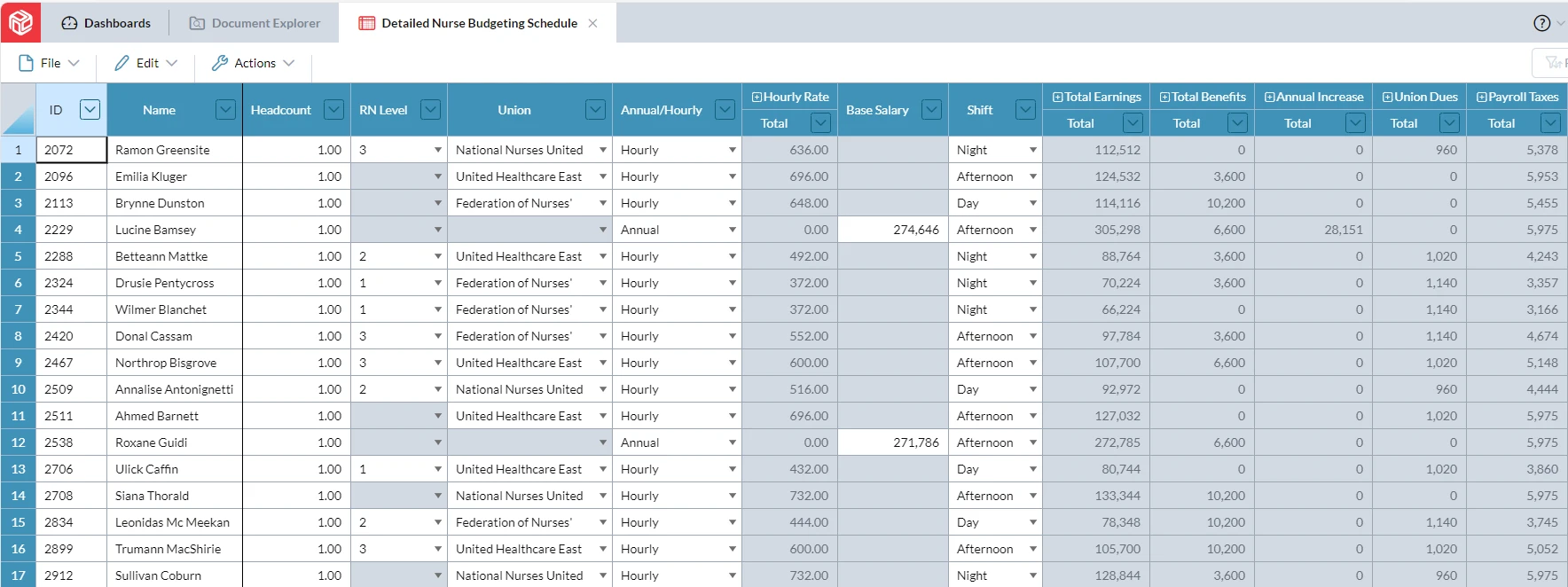Image resolution: width=1568 pixels, height=587 pixels.
Task: Expand the Hourly Rate column group
Action: pos(757,98)
